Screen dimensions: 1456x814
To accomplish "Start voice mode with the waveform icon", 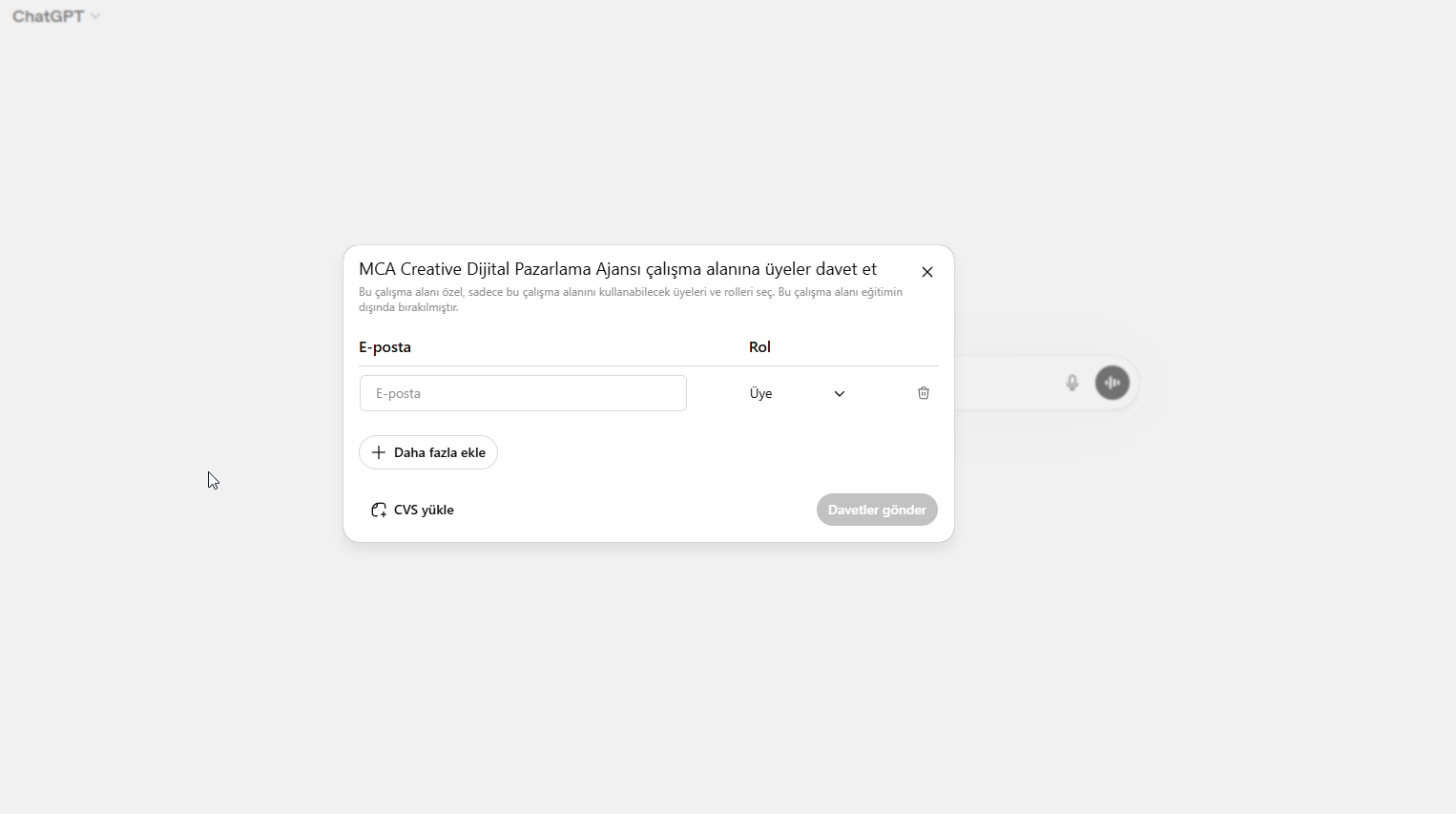I will tap(1113, 383).
